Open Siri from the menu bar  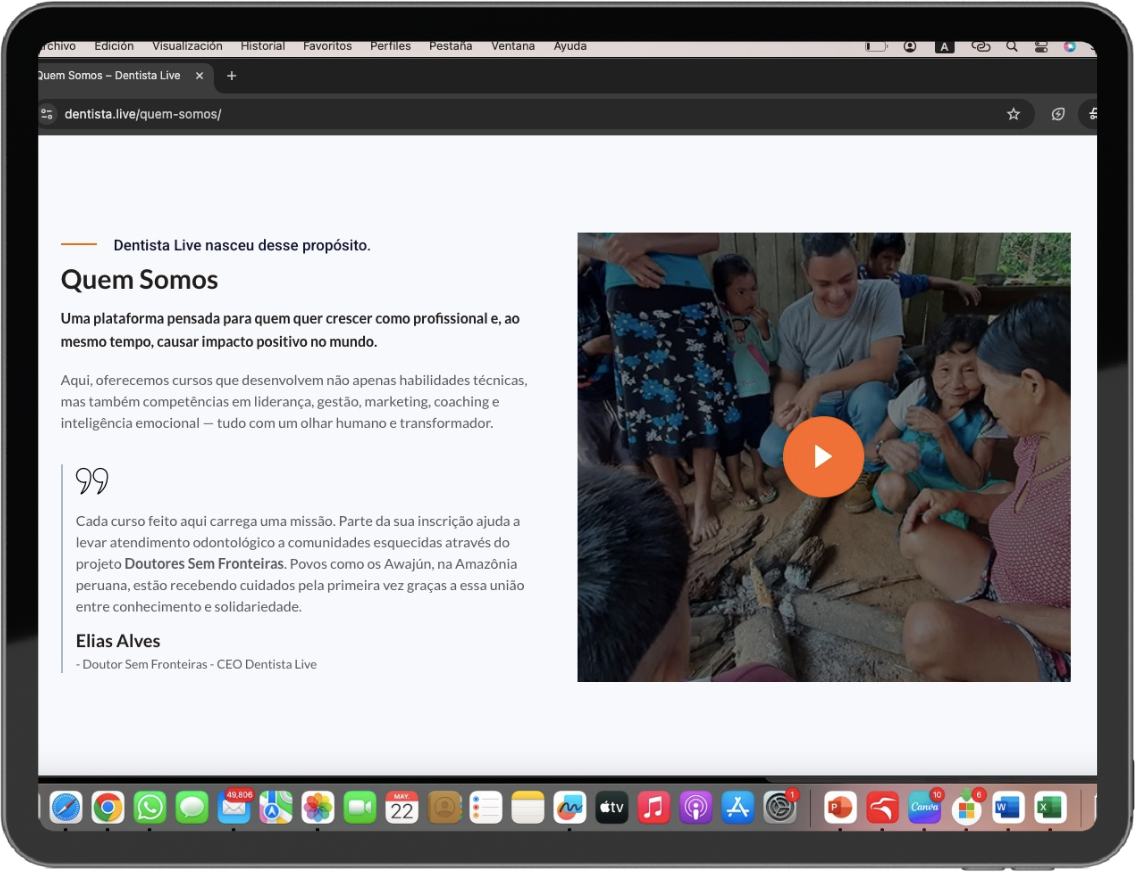pyautogui.click(x=1069, y=47)
